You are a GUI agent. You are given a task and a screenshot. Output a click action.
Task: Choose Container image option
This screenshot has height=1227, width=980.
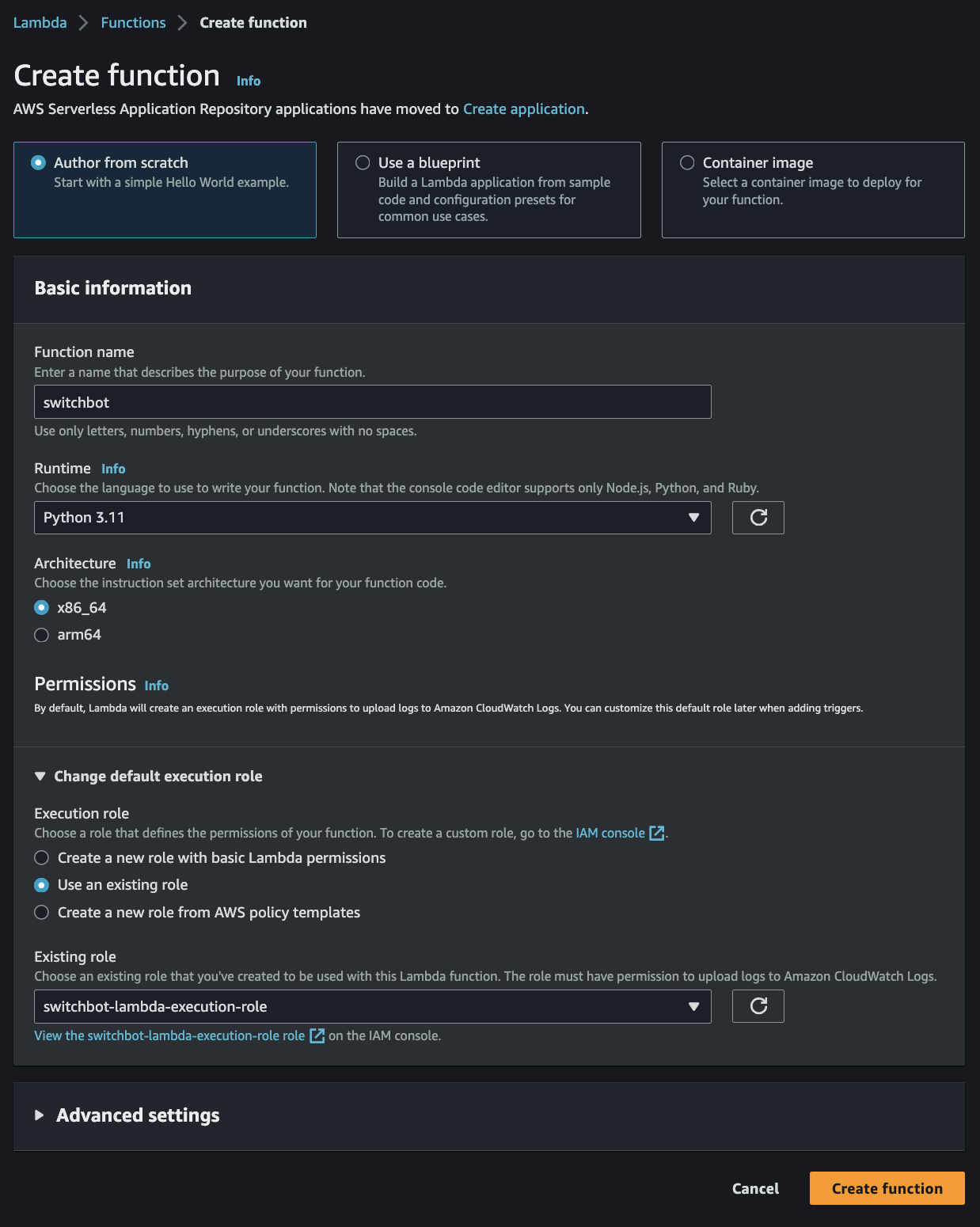[x=686, y=162]
